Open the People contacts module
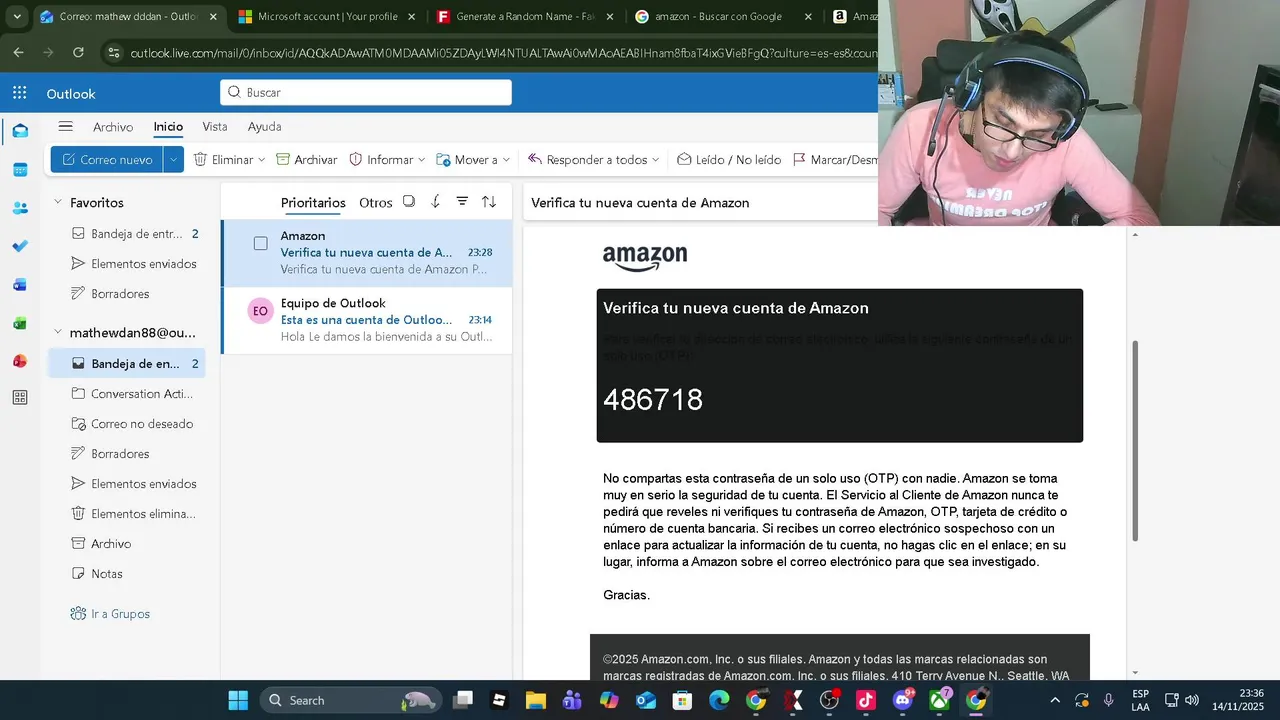 tap(20, 208)
